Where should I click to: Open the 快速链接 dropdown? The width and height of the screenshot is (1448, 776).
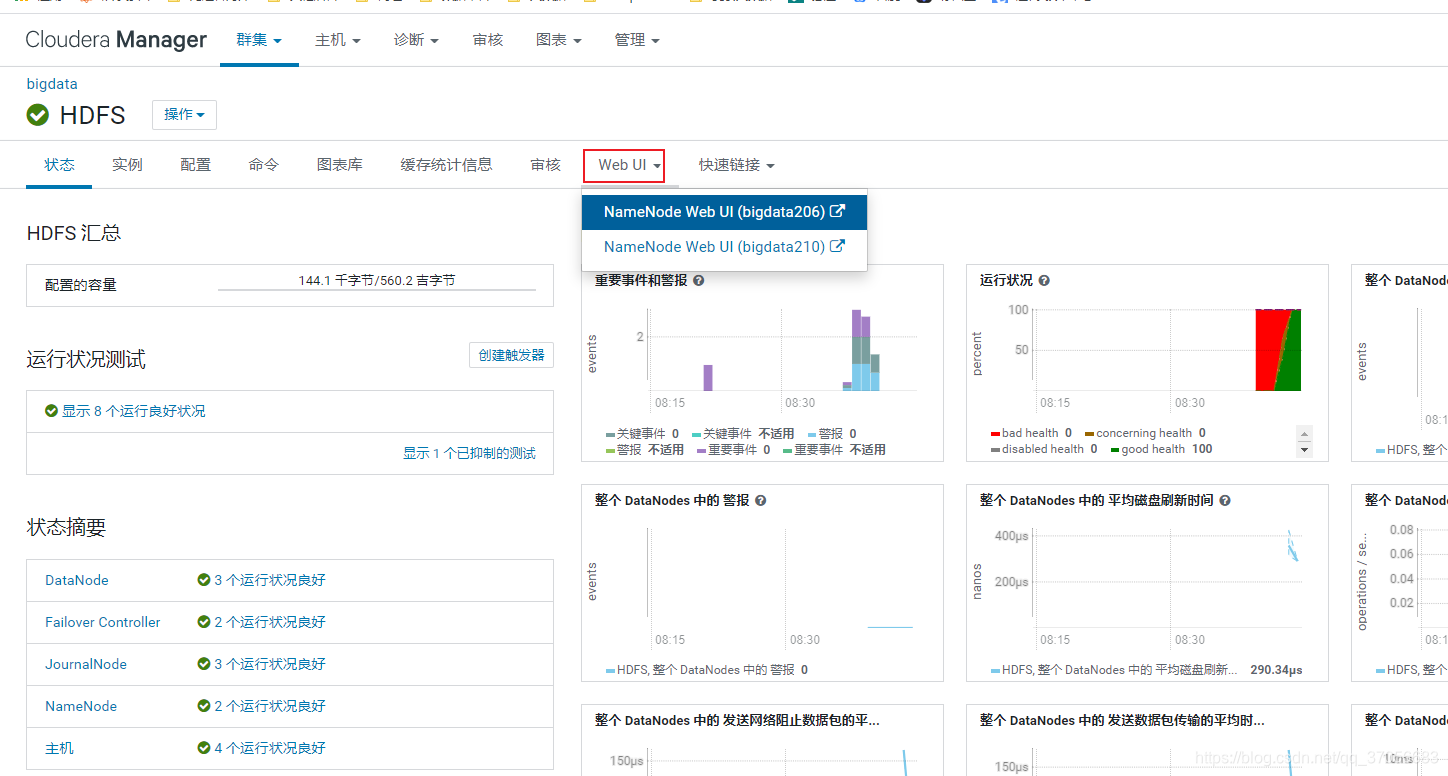737,165
